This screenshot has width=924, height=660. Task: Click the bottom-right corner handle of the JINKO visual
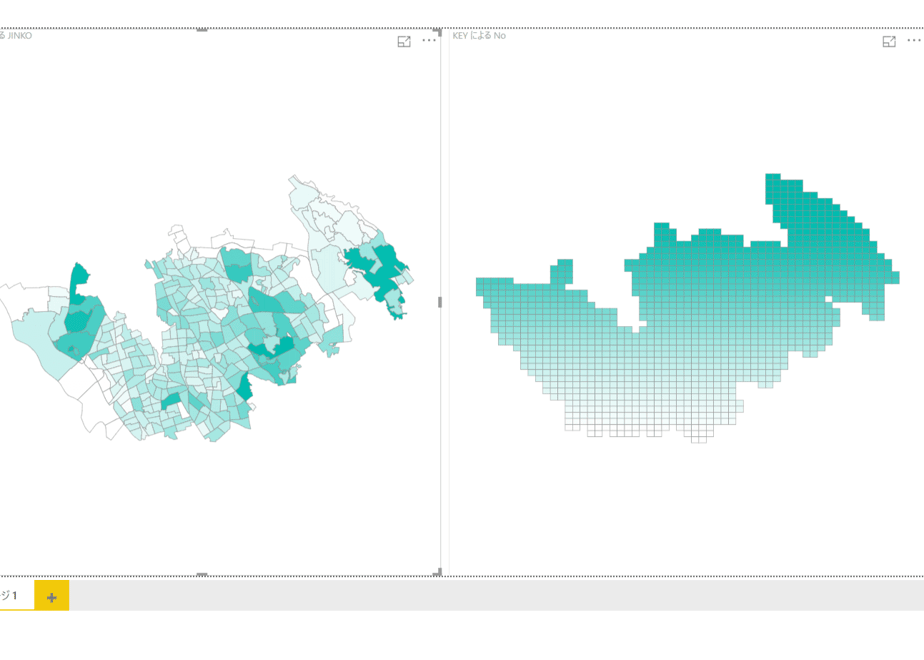pos(439,573)
